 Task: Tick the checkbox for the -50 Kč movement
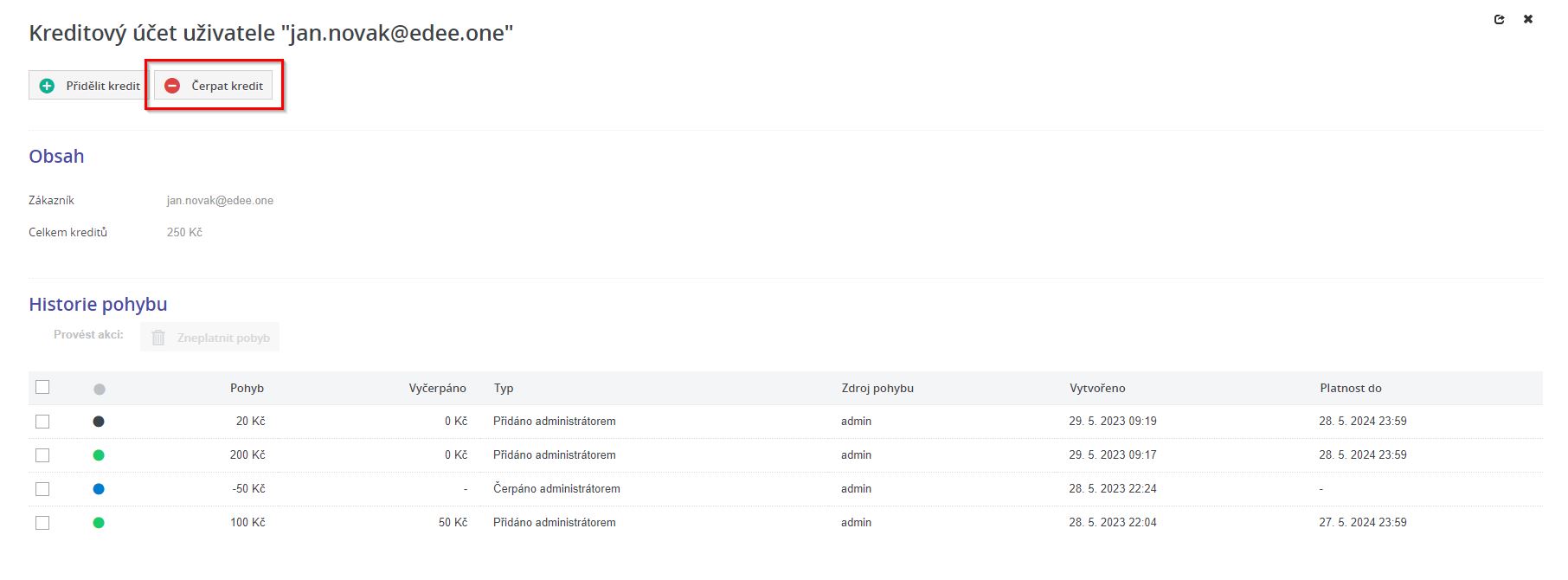(42, 489)
